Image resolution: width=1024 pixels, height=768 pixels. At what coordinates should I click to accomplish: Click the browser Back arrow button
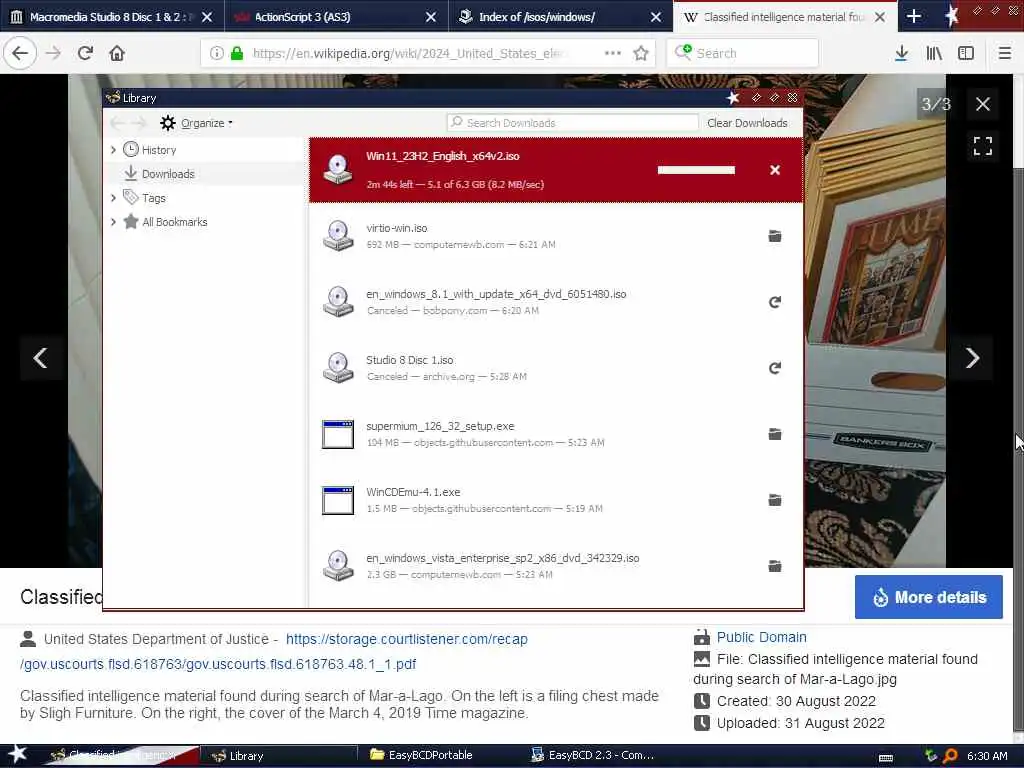[x=20, y=53]
